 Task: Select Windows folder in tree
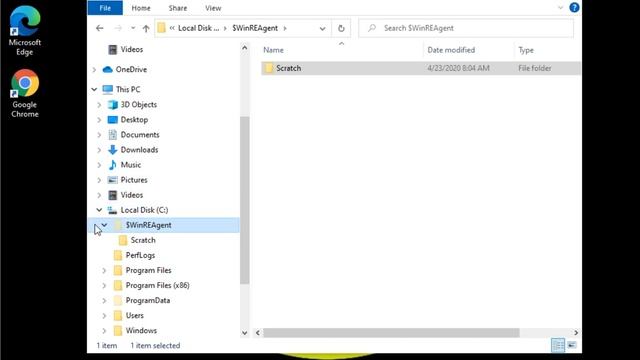tap(141, 330)
